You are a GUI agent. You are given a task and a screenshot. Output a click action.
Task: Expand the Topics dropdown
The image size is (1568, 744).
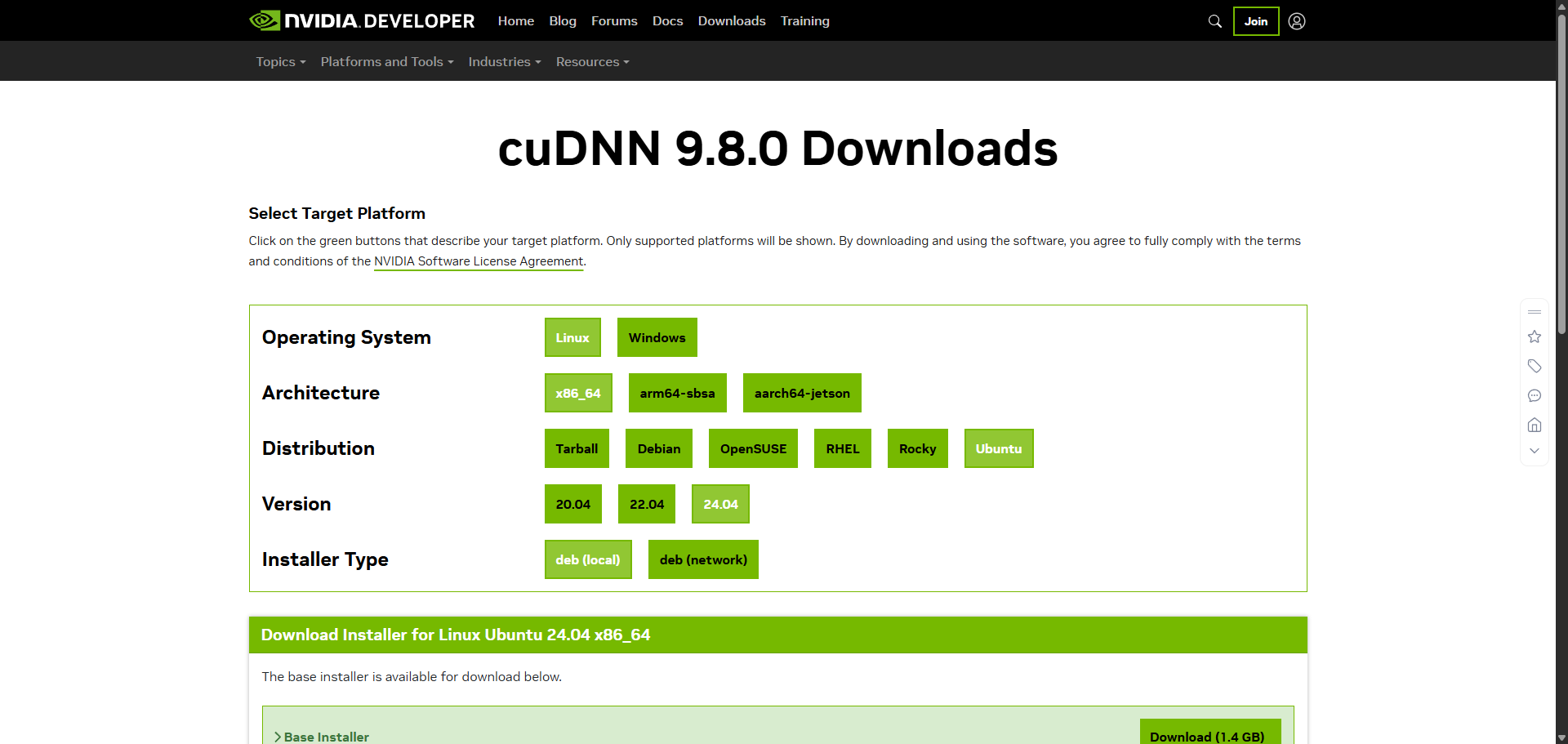281,61
